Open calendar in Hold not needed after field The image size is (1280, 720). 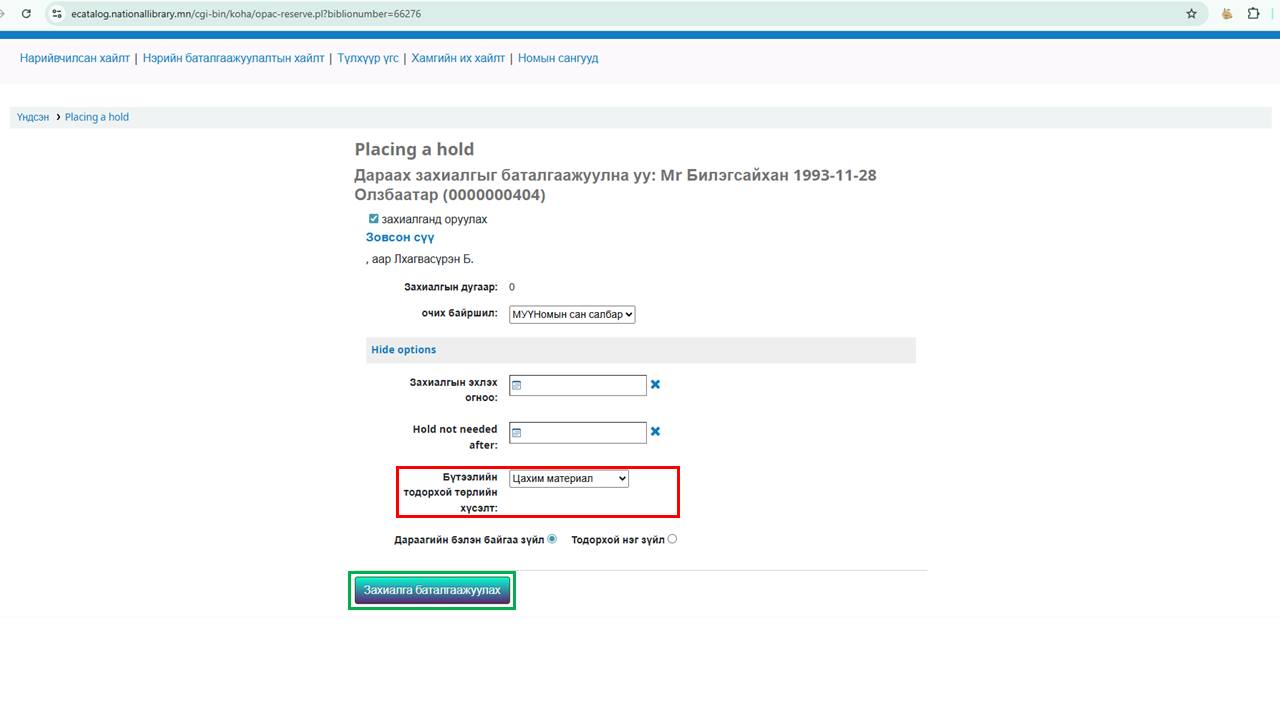click(517, 433)
